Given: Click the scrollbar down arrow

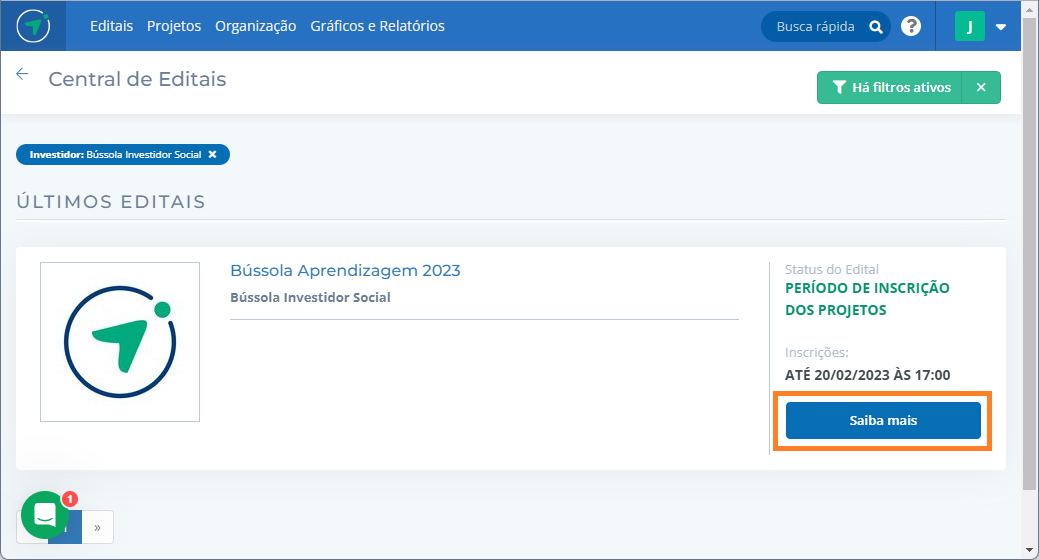Looking at the screenshot, I should click(x=1029, y=551).
